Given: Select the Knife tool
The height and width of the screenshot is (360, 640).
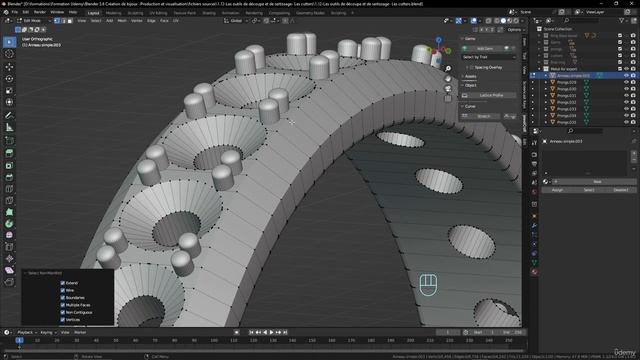Looking at the screenshot, I should 9,200.
